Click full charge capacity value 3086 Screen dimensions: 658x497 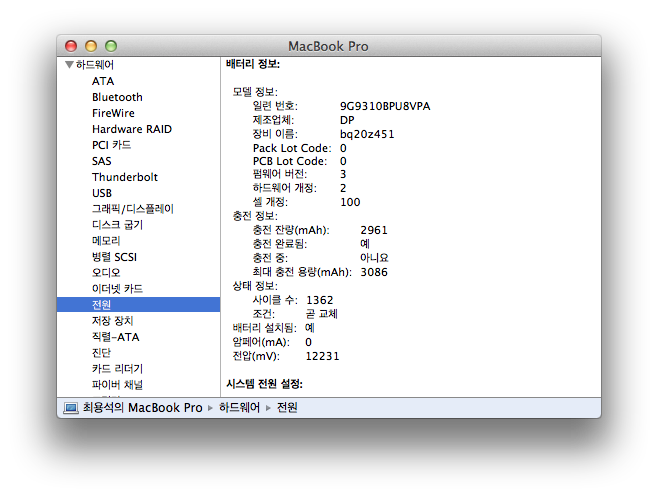(374, 272)
